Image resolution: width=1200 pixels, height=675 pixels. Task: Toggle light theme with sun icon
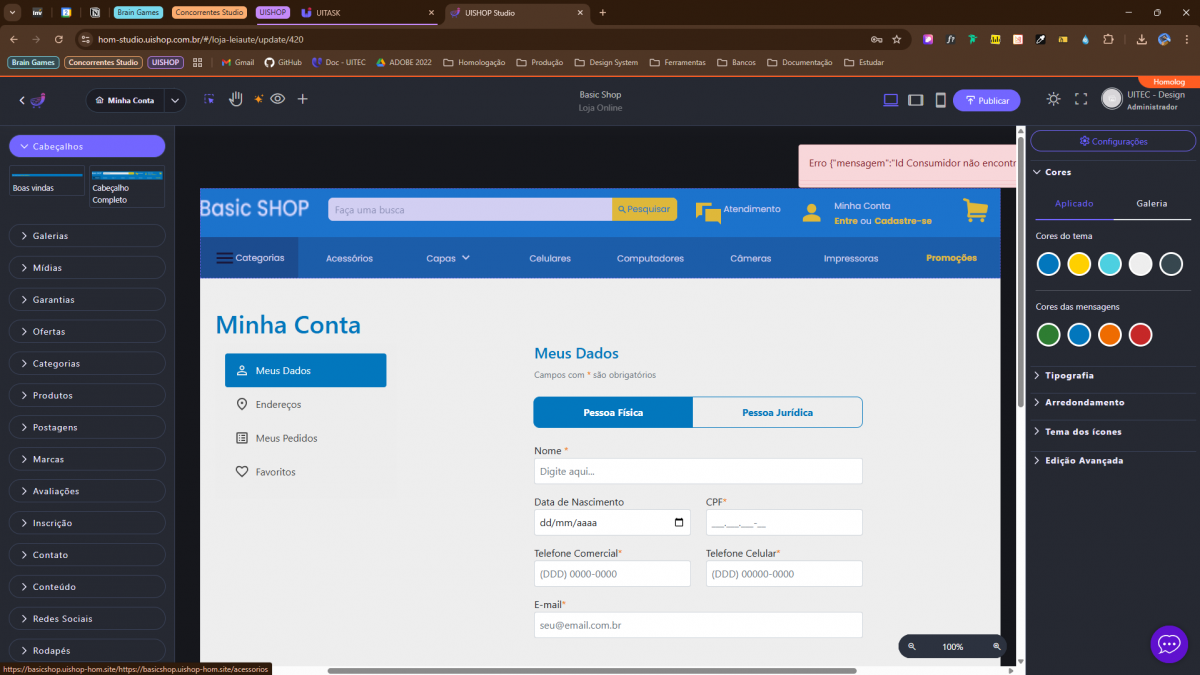click(x=1053, y=99)
